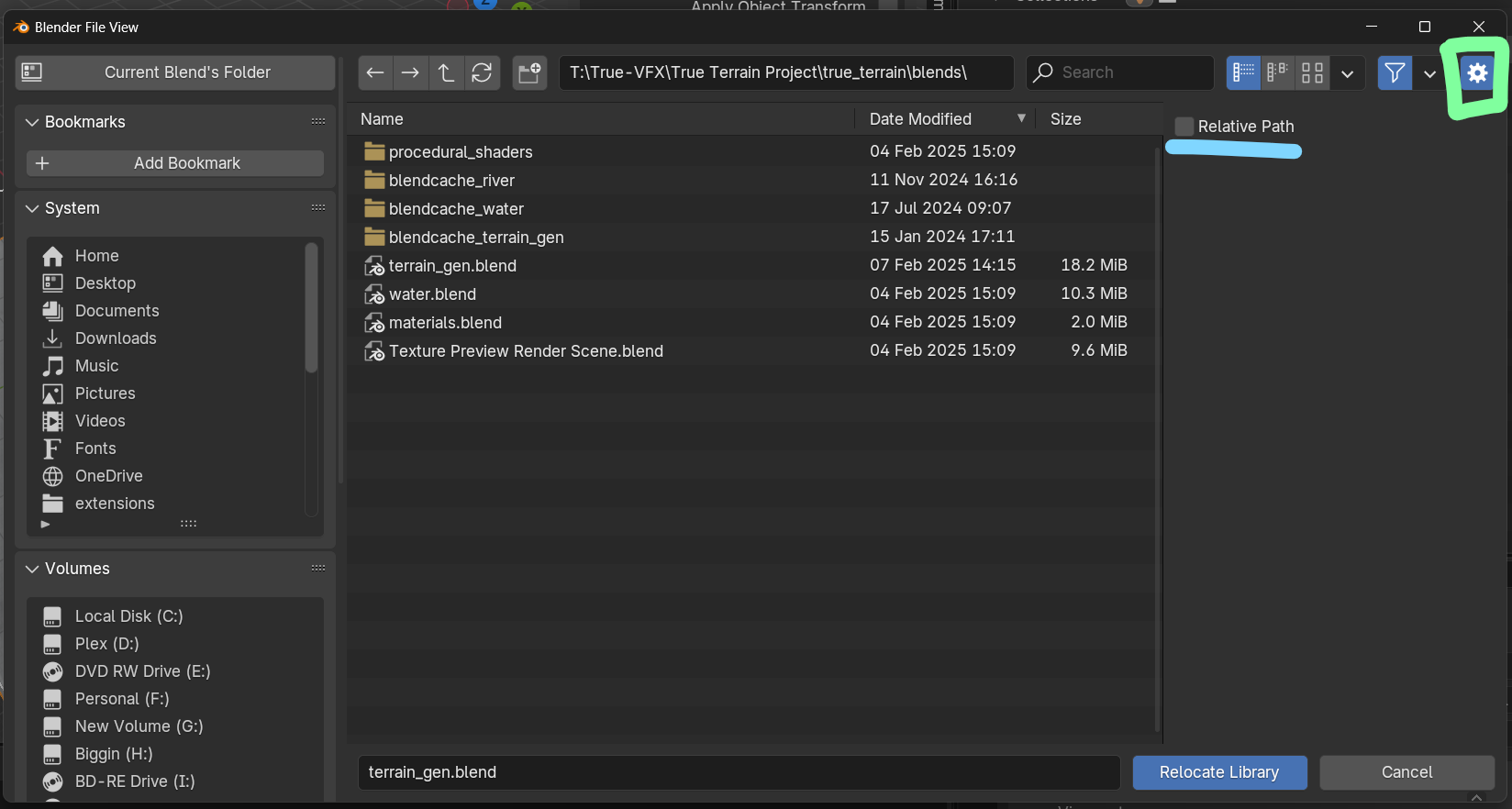This screenshot has width=1512, height=809.
Task: Toggle file filtering funnel button
Action: coord(1395,72)
